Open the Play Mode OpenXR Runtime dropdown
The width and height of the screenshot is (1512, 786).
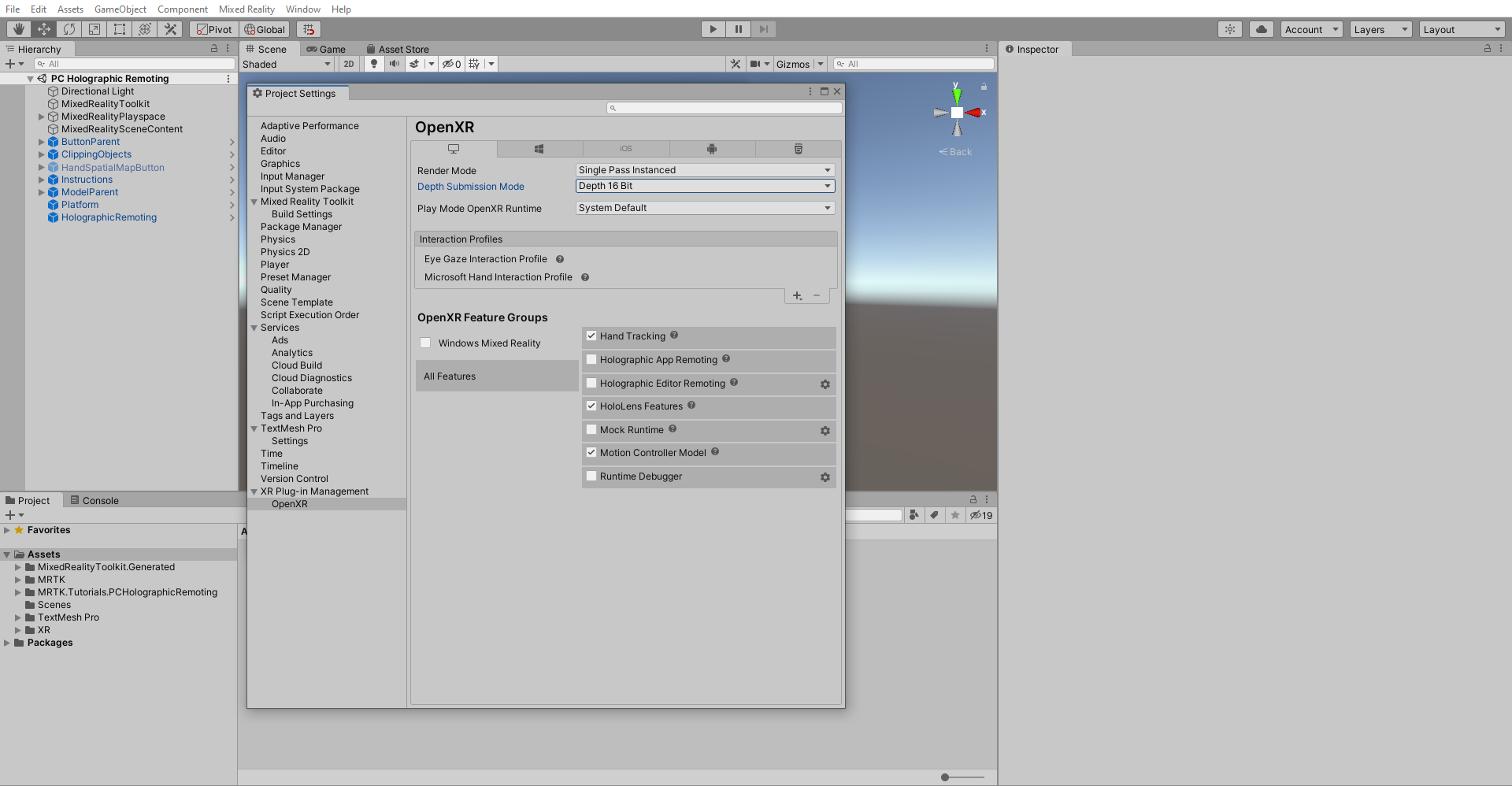coord(703,207)
